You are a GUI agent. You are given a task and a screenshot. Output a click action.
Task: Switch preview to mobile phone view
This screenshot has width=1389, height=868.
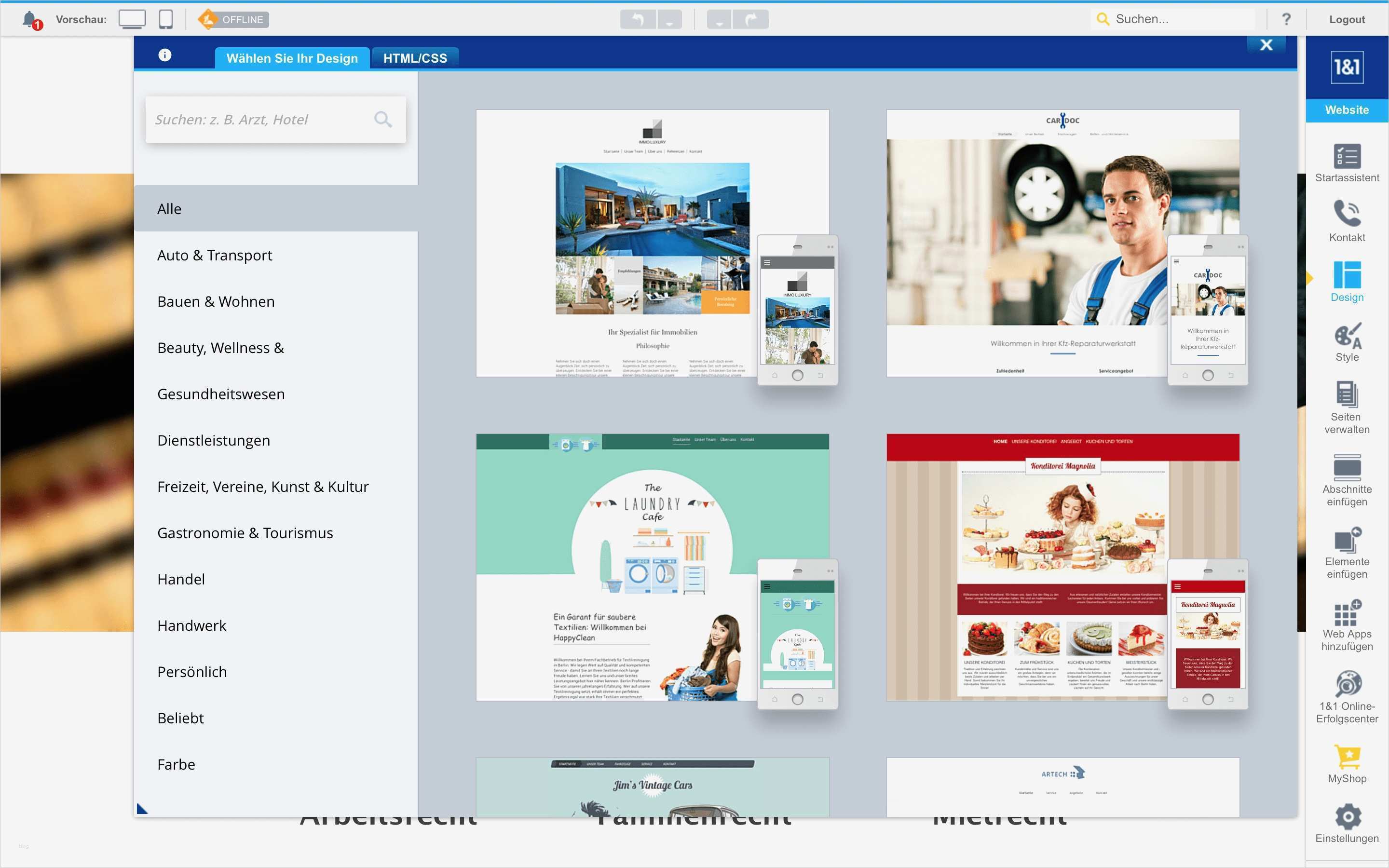tap(165, 18)
